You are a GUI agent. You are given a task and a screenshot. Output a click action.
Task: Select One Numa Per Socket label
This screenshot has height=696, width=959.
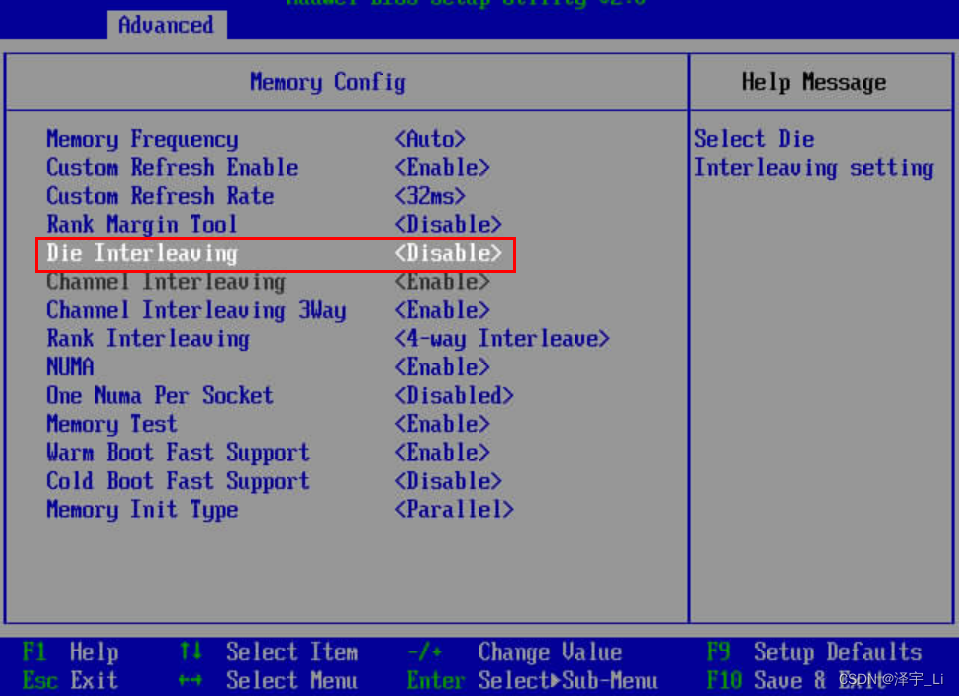[x=160, y=396]
